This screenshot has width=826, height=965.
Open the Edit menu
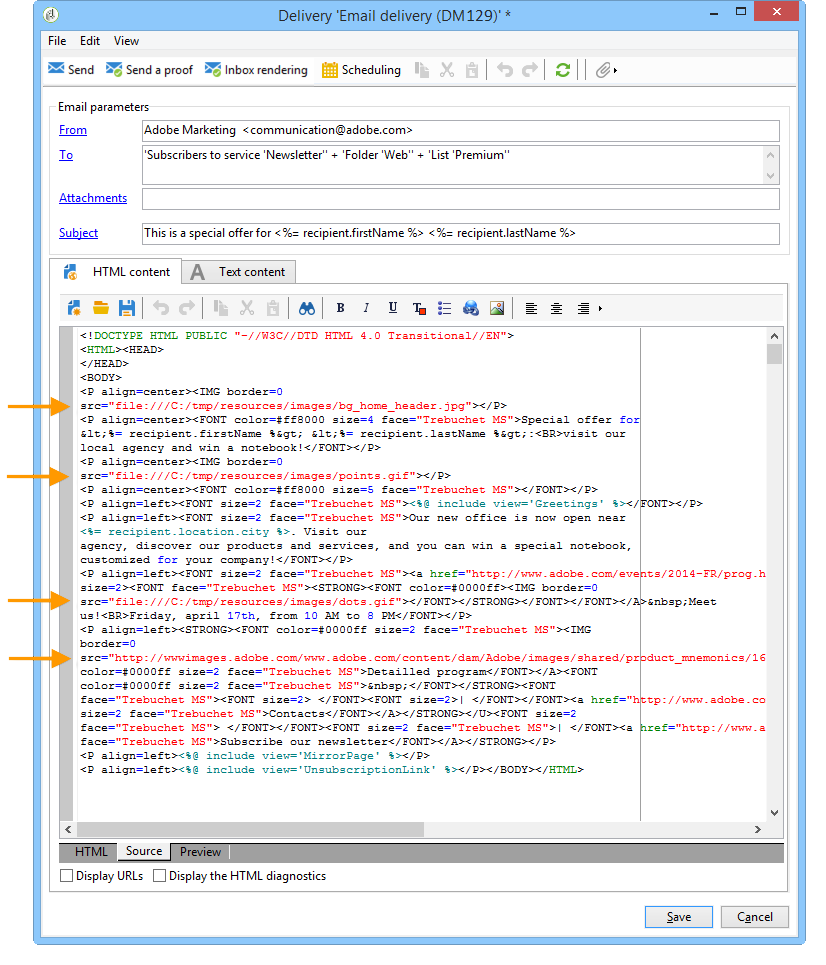(x=90, y=41)
